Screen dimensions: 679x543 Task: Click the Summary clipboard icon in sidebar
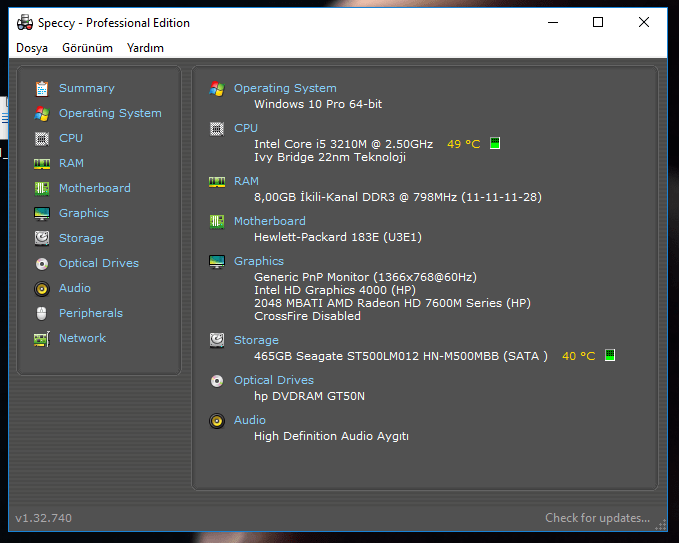click(x=42, y=89)
